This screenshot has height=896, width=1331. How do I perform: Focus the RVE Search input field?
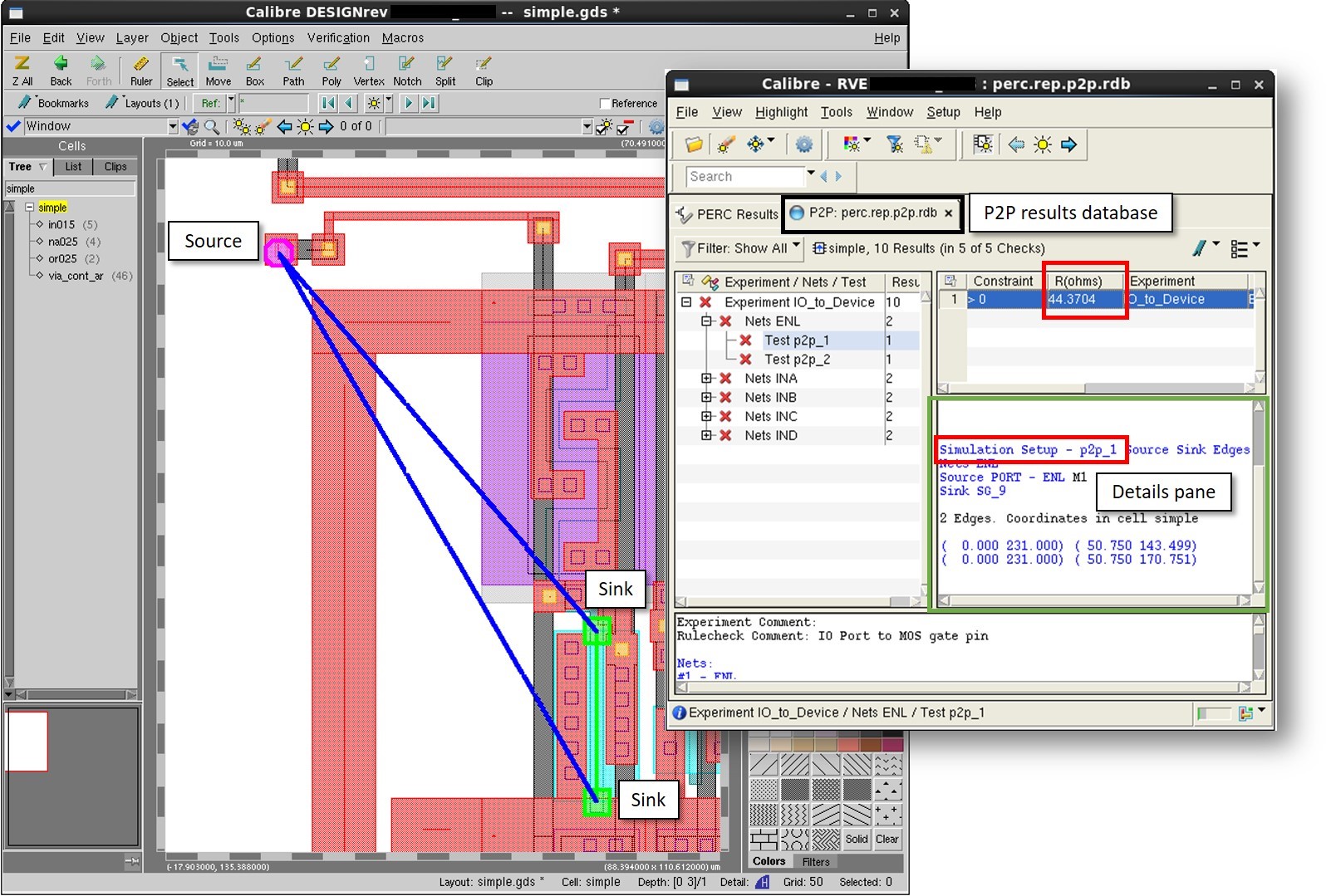(745, 176)
